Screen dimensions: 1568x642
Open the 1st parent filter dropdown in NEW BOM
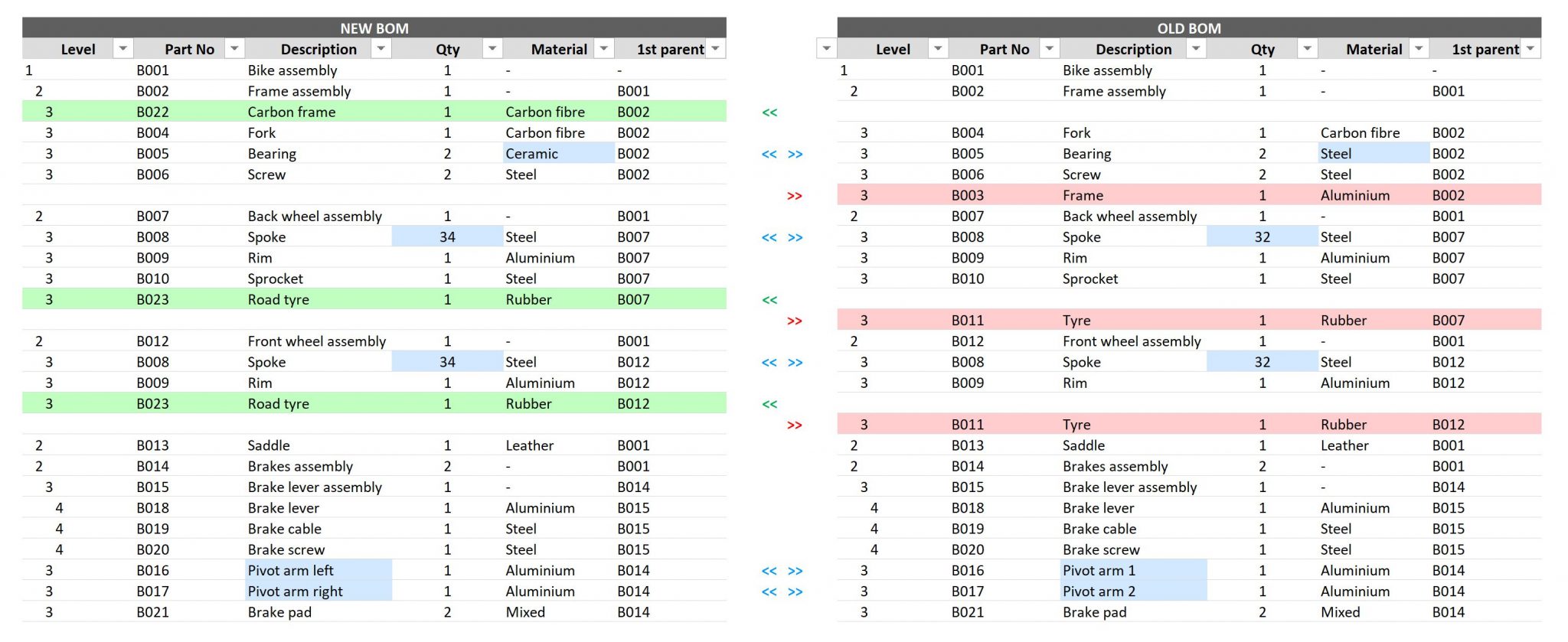[x=715, y=48]
